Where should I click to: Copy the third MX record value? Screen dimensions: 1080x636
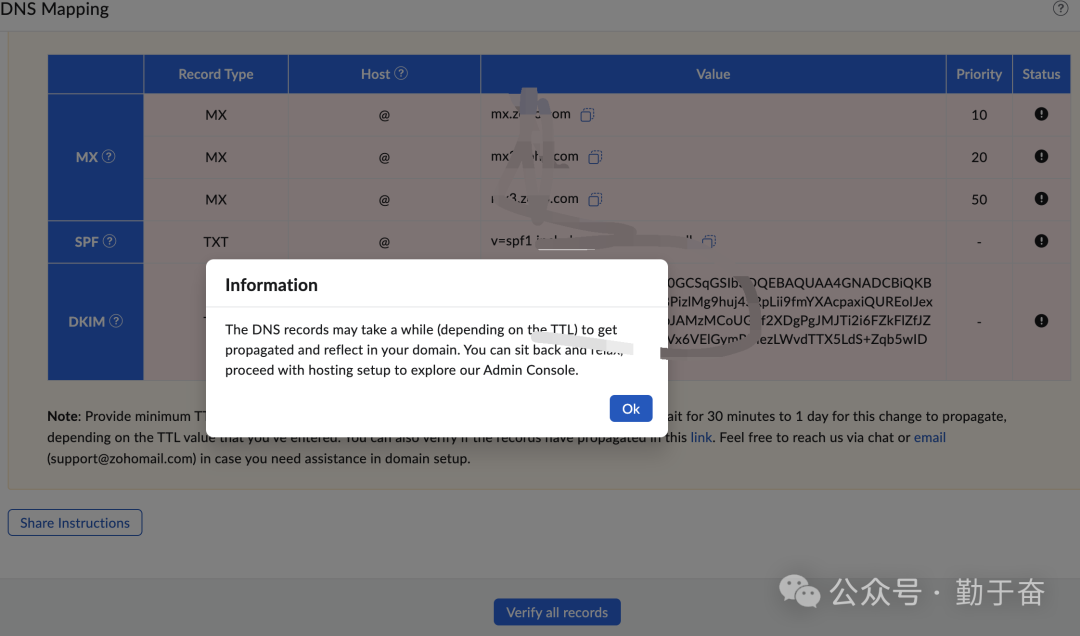pos(595,199)
